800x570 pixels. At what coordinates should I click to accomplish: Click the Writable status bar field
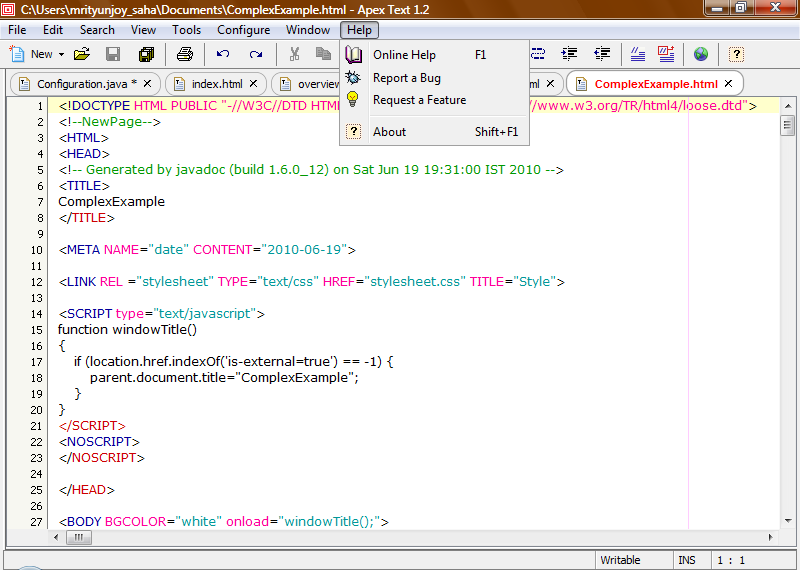[x=633, y=560]
